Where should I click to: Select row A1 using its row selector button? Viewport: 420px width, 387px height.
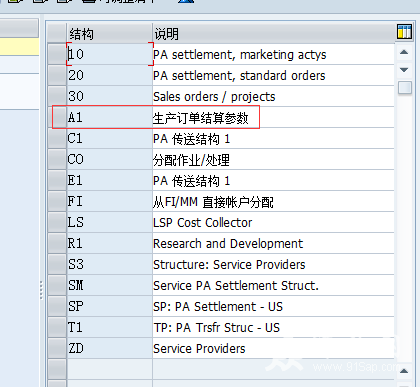click(57, 117)
